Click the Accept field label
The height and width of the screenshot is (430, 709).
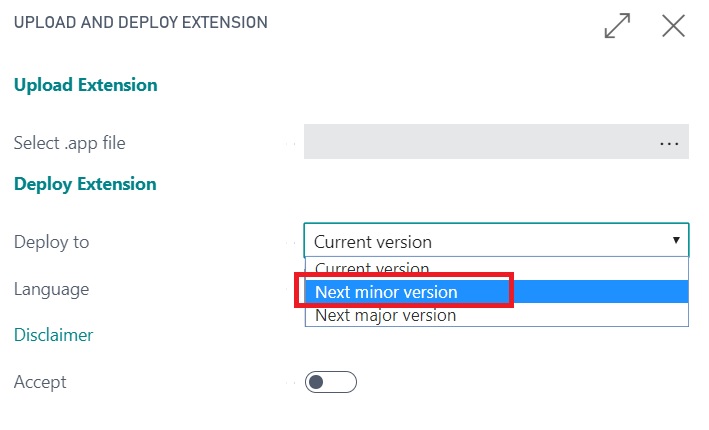pyautogui.click(x=40, y=382)
